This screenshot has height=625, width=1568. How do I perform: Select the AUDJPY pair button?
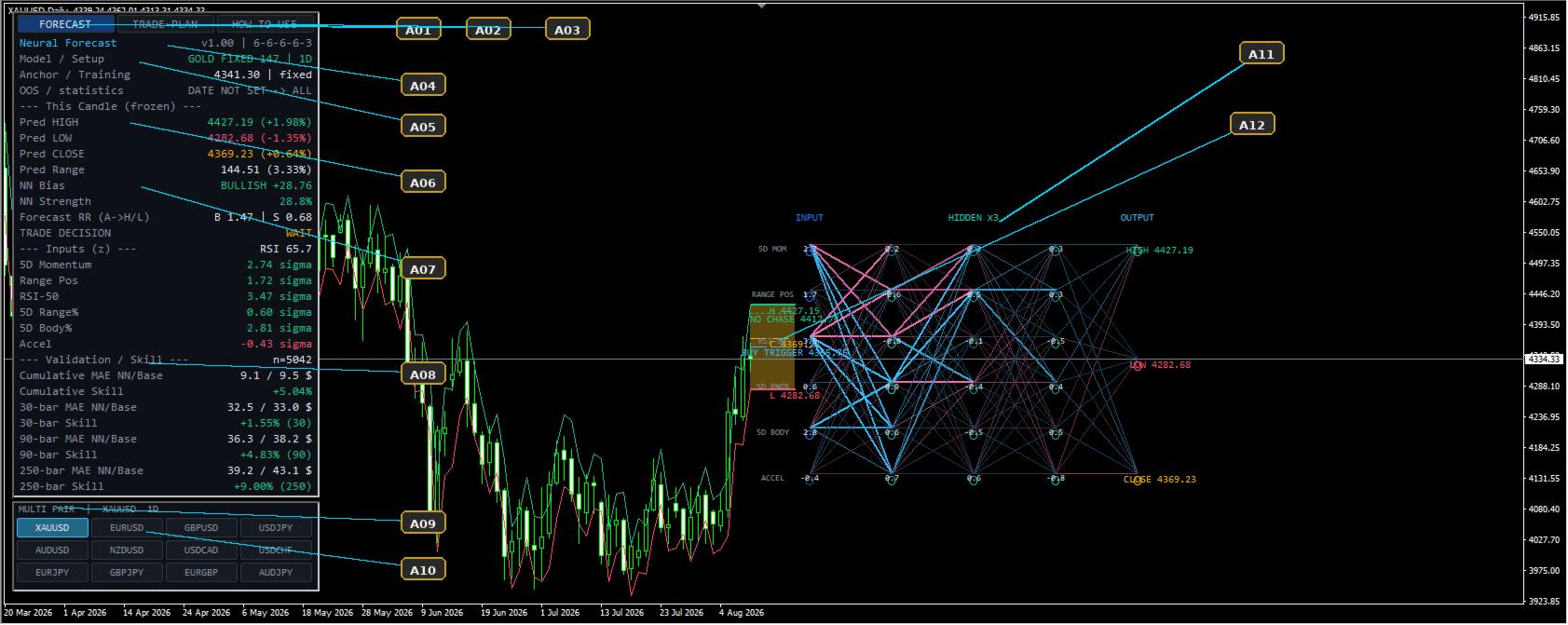click(276, 573)
